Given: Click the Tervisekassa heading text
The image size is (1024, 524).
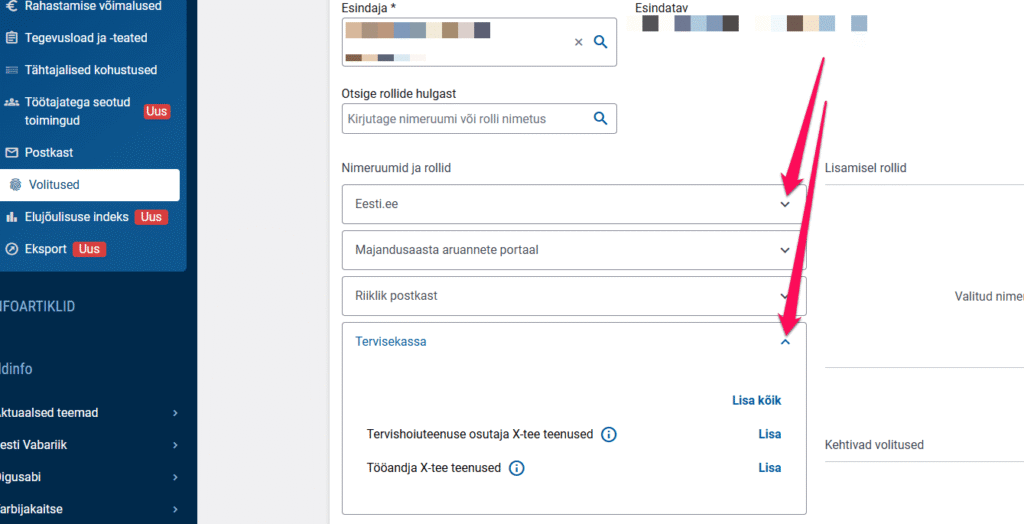Looking at the screenshot, I should coord(391,341).
